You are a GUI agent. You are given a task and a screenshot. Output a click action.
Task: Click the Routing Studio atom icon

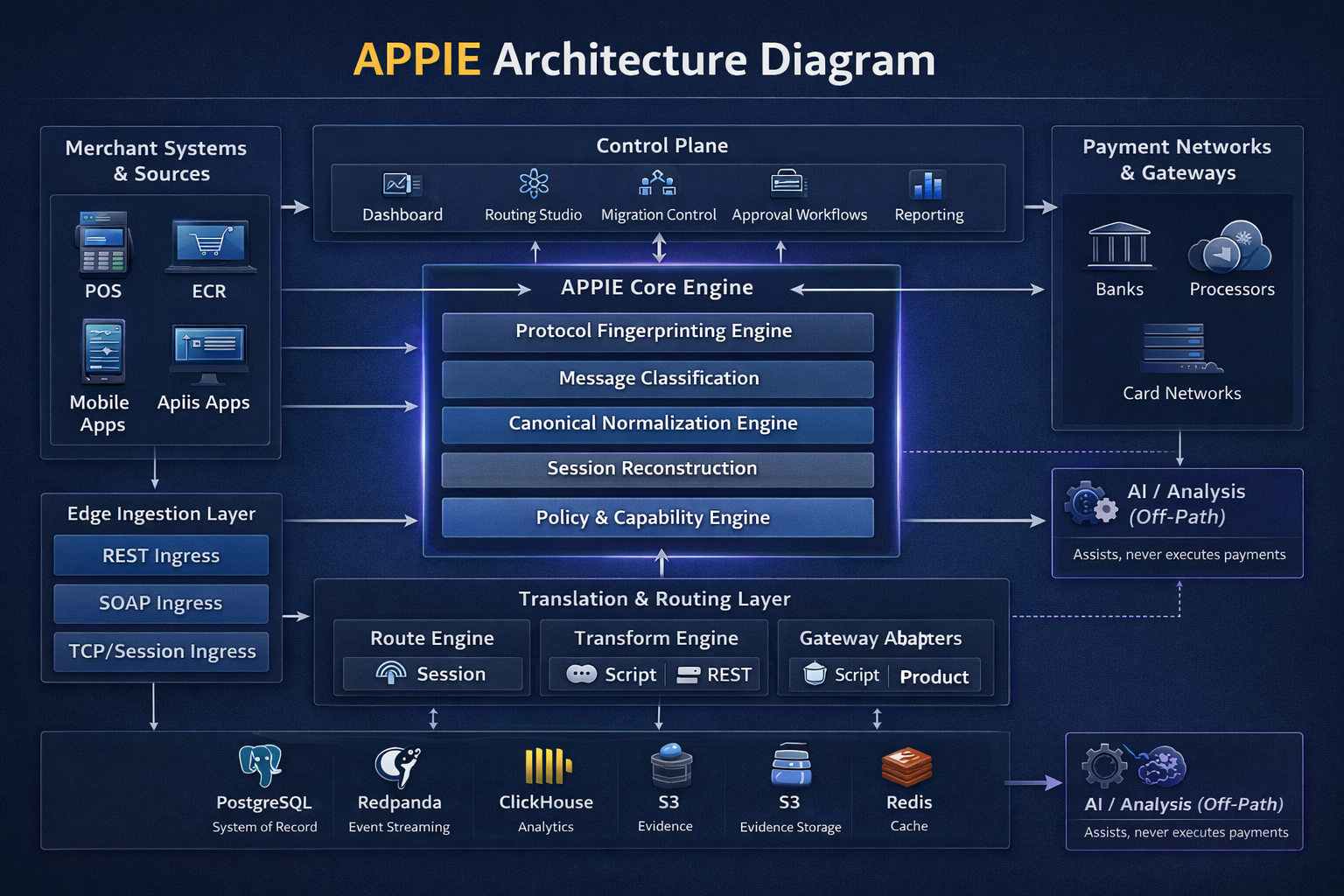(x=534, y=184)
